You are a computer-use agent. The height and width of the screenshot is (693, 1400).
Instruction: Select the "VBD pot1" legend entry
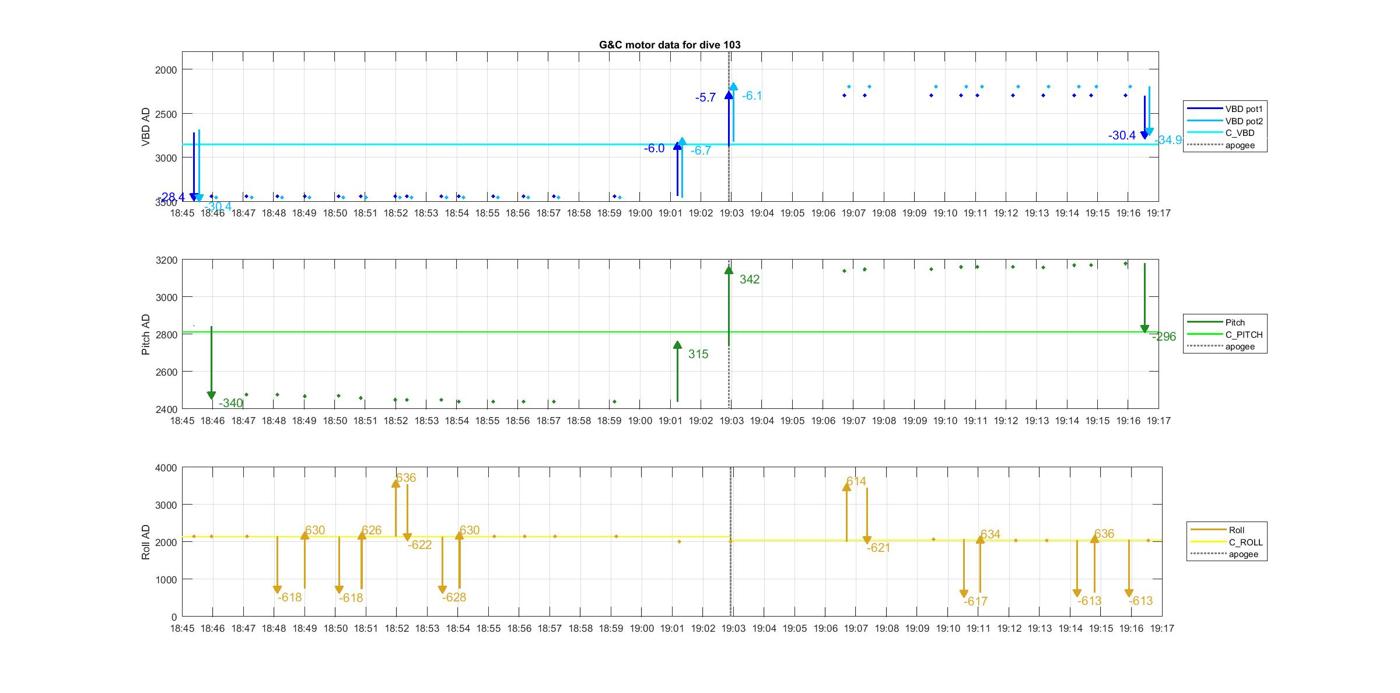click(x=1223, y=108)
